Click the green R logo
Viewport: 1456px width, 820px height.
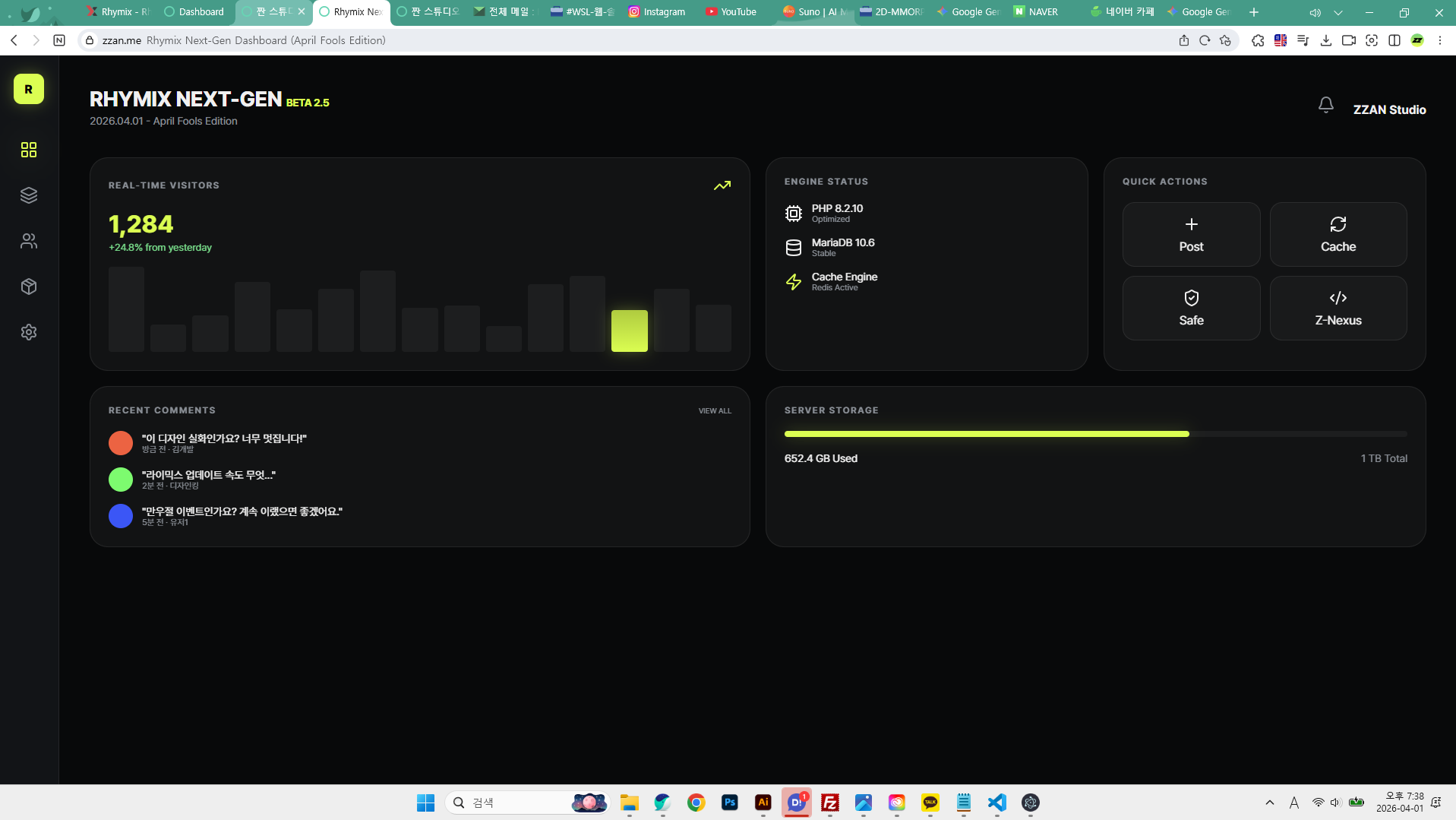29,89
